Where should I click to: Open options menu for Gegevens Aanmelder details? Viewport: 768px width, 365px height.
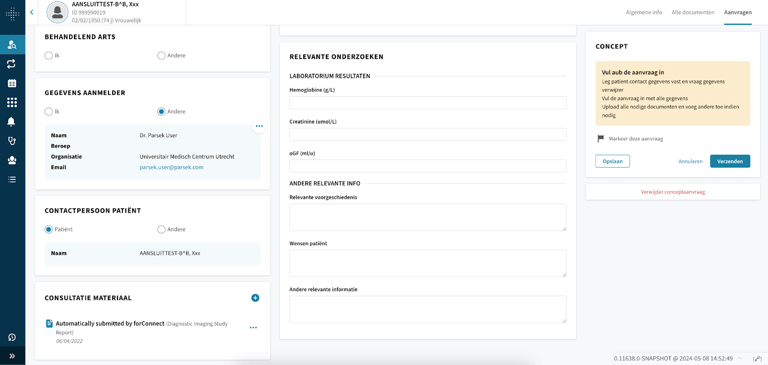[259, 126]
